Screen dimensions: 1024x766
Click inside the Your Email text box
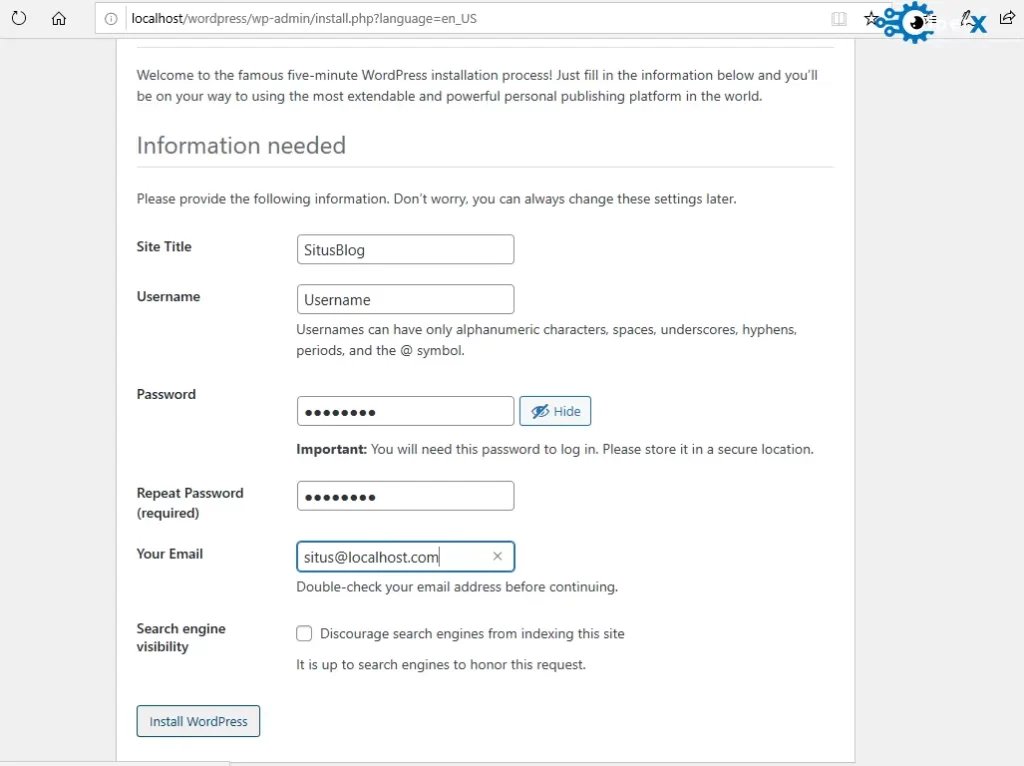[390, 557]
